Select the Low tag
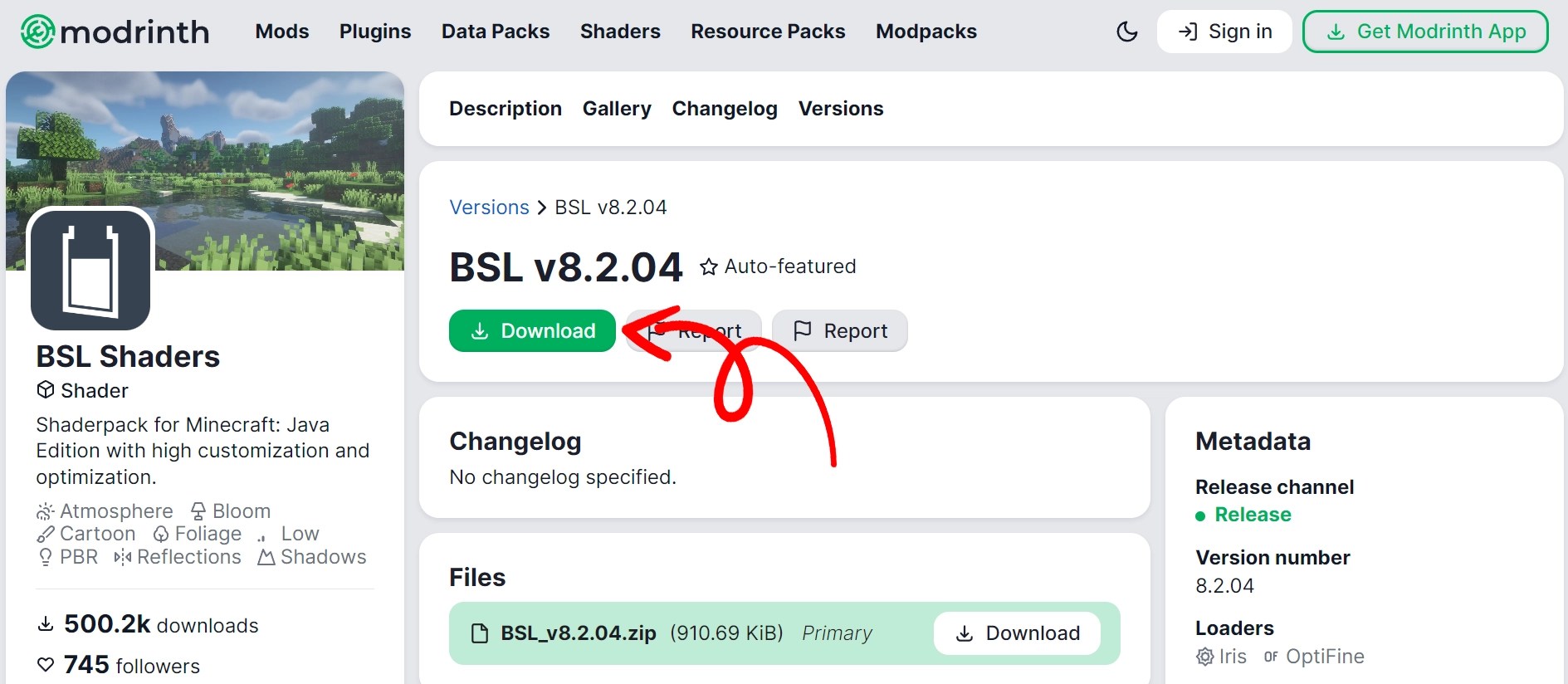This screenshot has width=1568, height=684. tap(288, 534)
